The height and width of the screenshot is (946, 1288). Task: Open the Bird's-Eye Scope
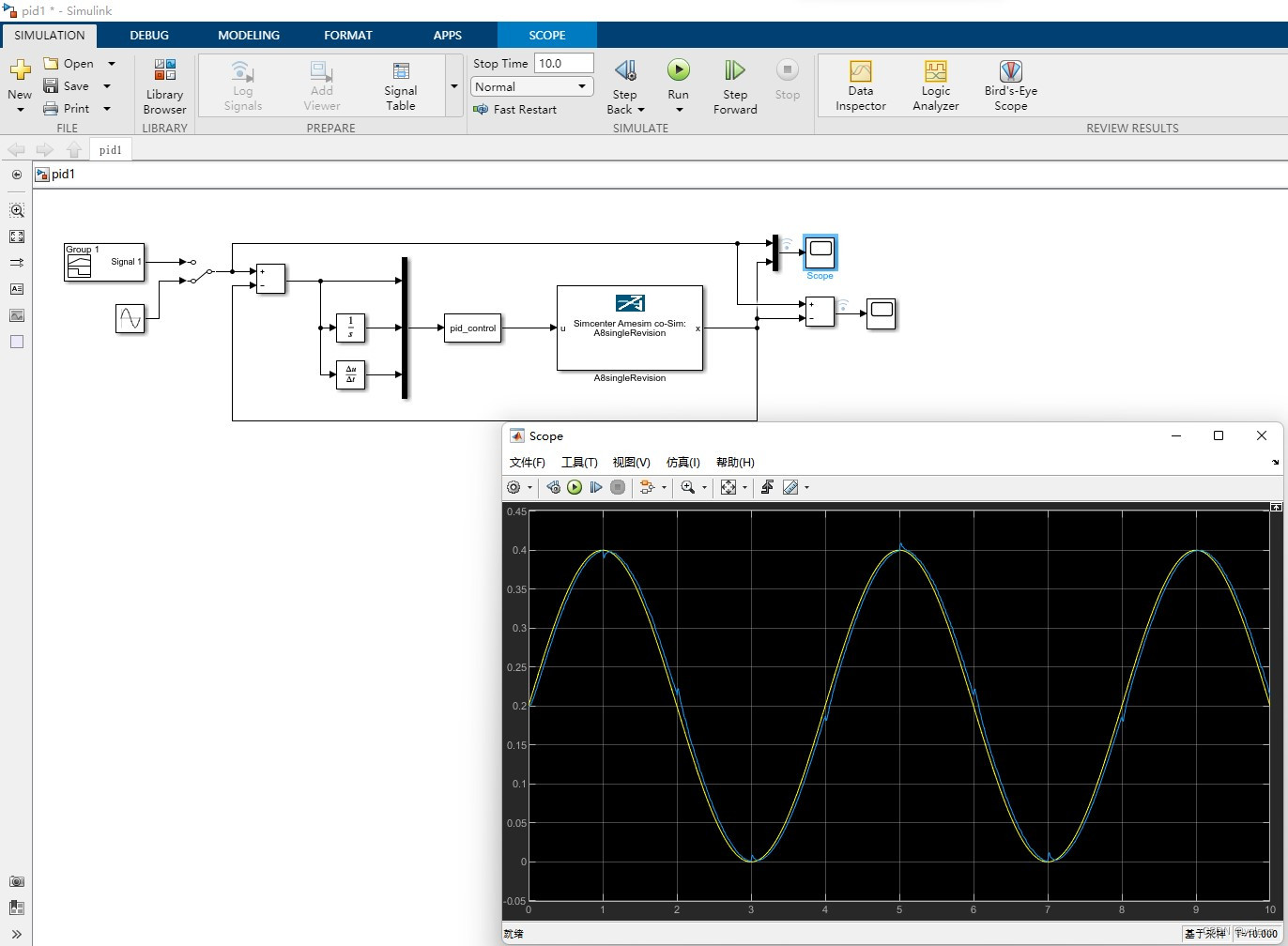(1010, 84)
